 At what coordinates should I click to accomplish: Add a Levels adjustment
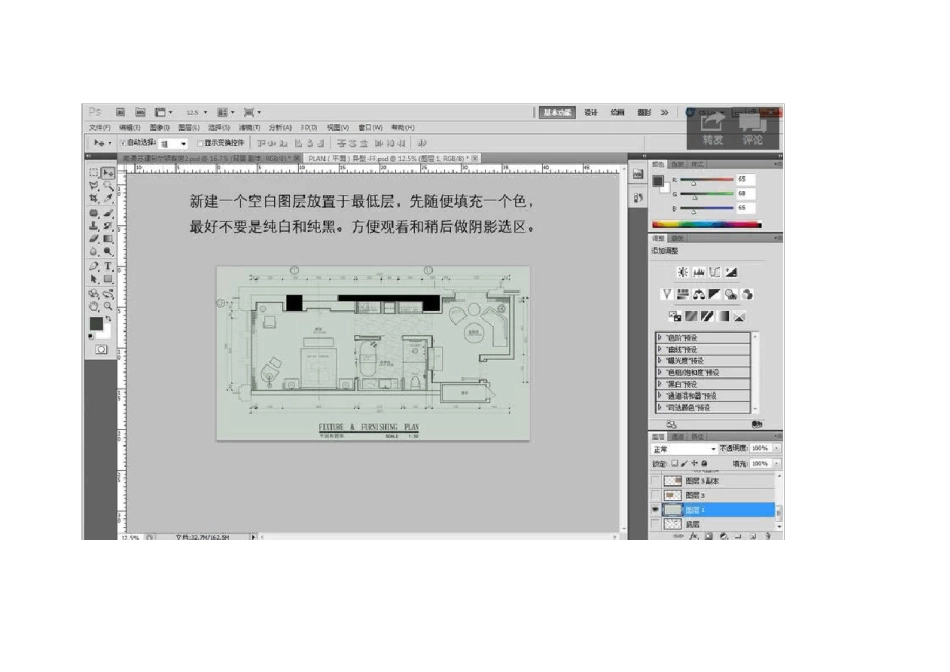(699, 272)
